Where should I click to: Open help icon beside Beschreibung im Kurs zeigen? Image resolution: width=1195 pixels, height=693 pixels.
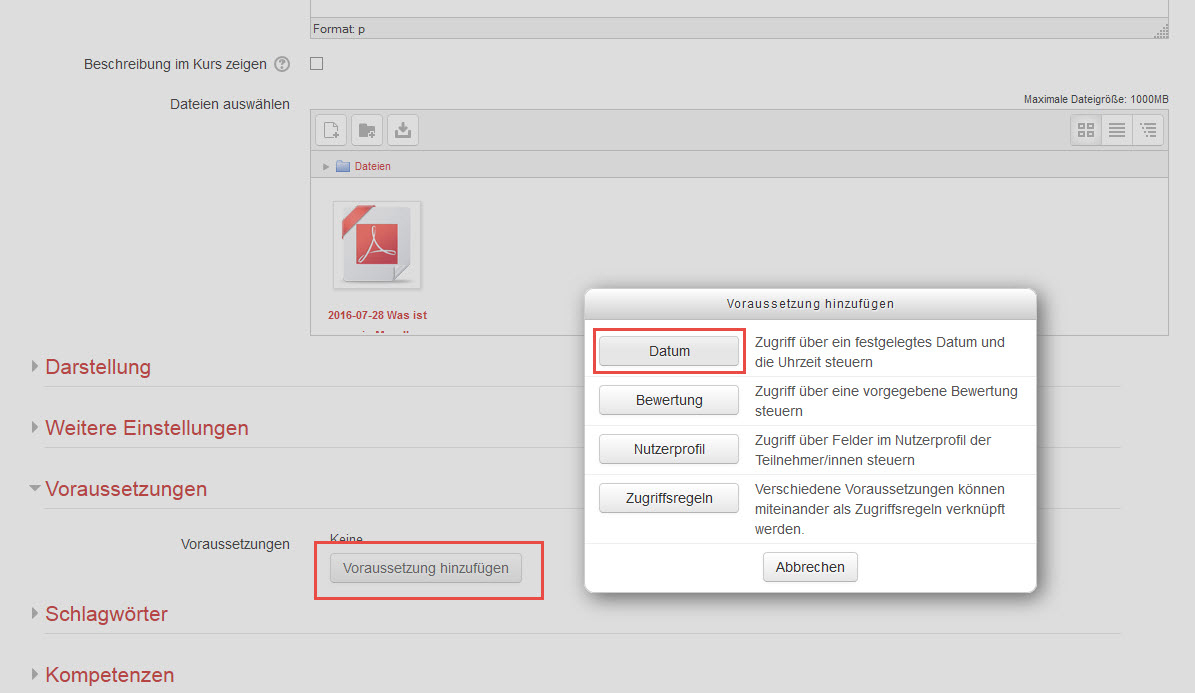[282, 64]
